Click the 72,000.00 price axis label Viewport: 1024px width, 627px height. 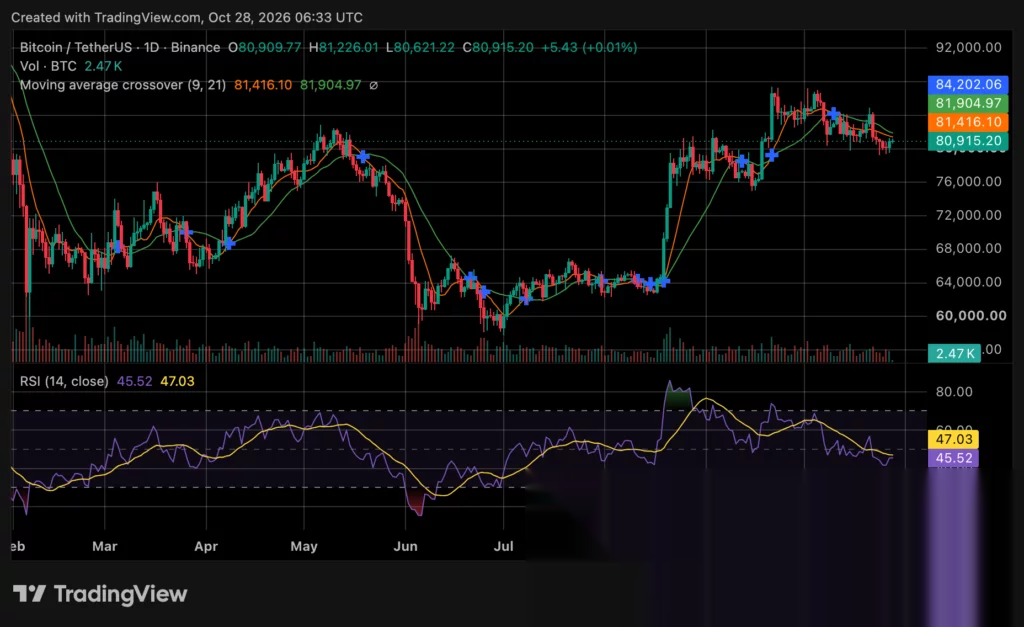click(968, 215)
